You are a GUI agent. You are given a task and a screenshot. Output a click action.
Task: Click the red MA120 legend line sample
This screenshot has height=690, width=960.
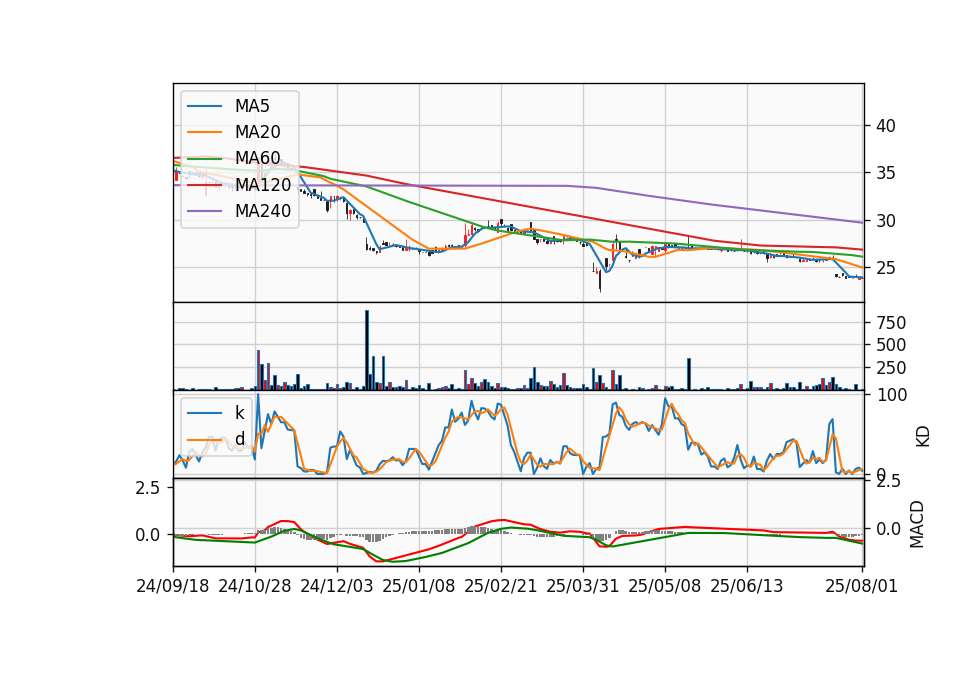tap(204, 184)
